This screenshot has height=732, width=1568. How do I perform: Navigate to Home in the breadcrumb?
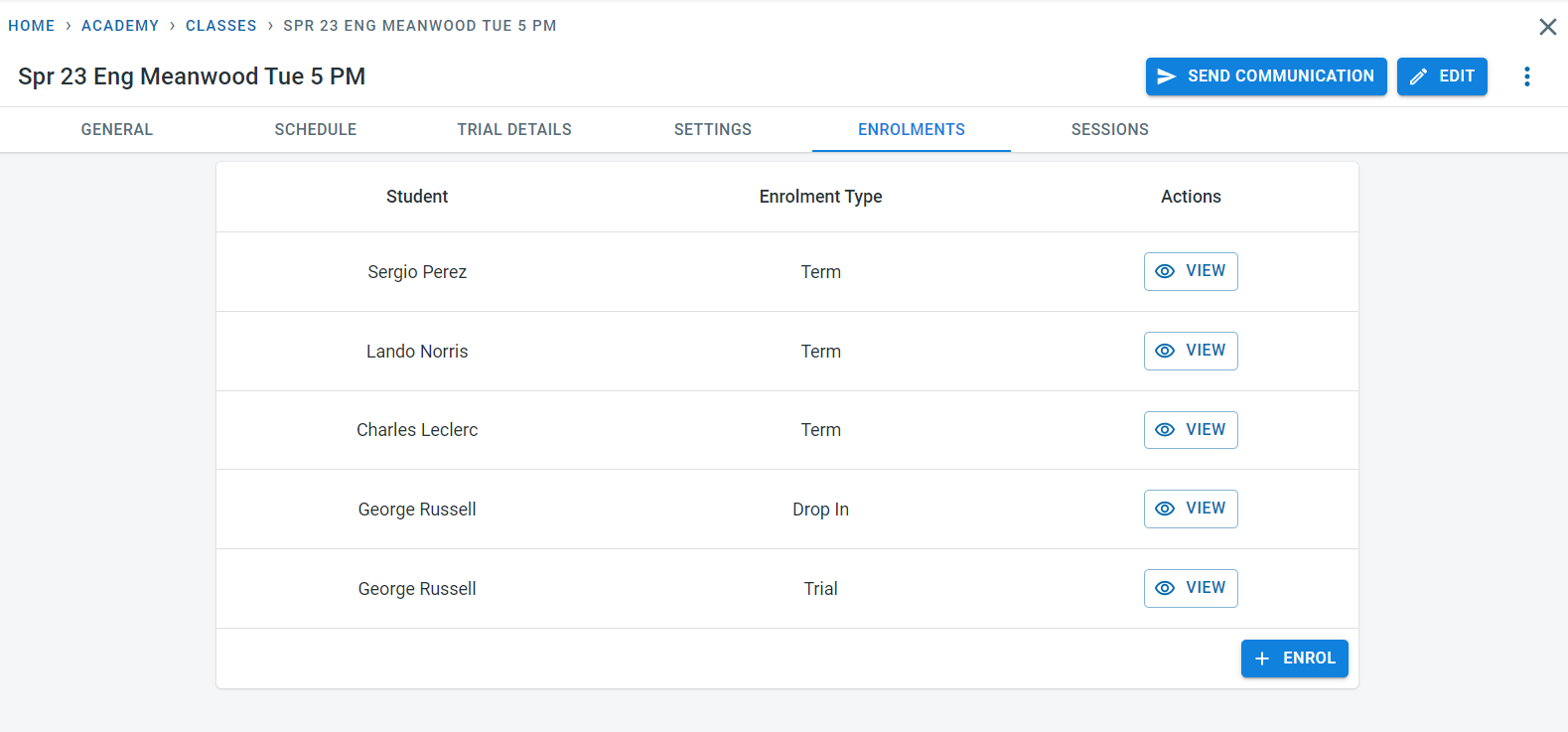tap(32, 26)
